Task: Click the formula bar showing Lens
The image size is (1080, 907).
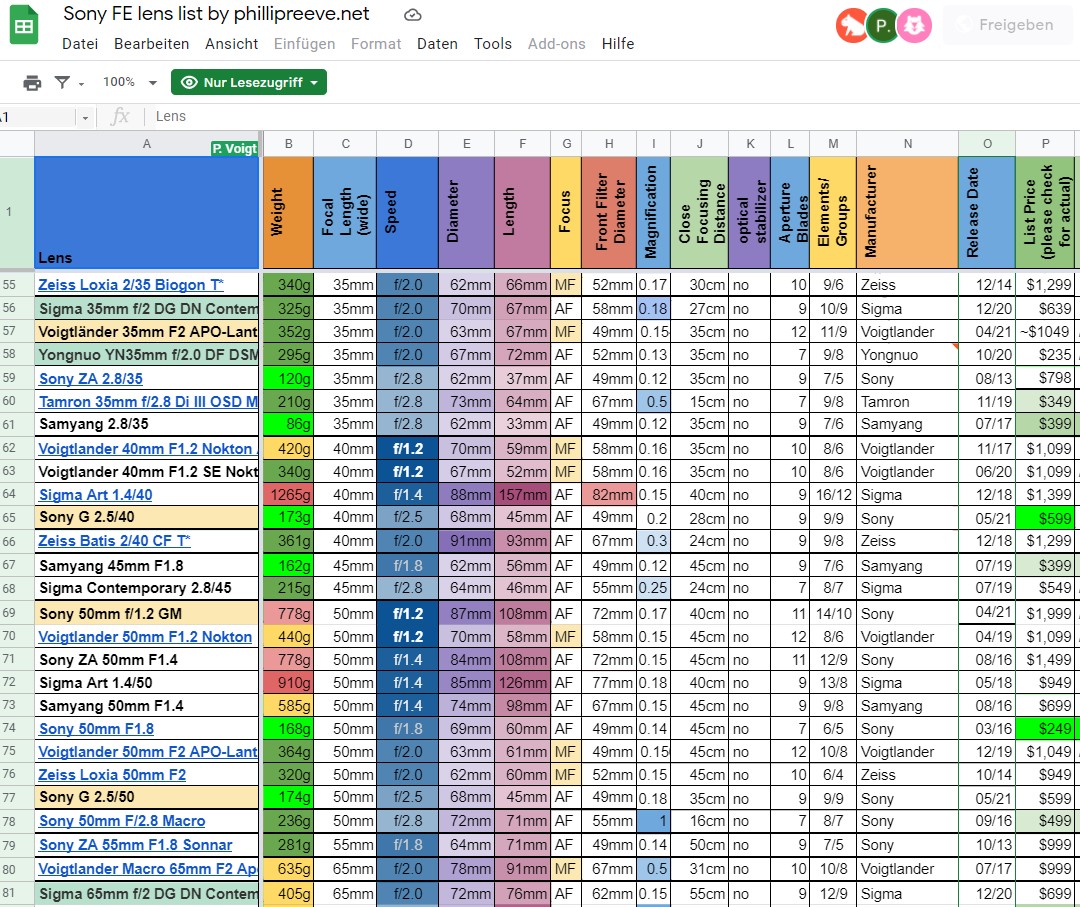Action: tap(613, 116)
